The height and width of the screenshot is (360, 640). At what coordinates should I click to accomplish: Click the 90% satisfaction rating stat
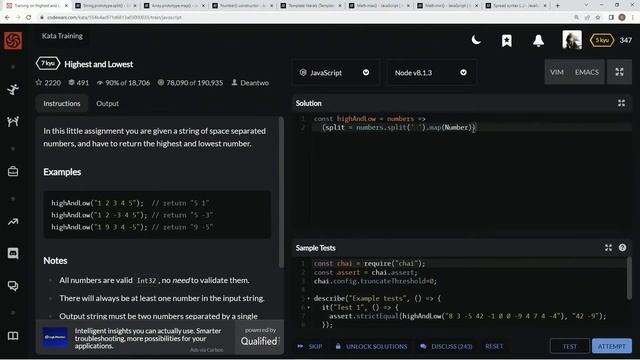pos(123,82)
